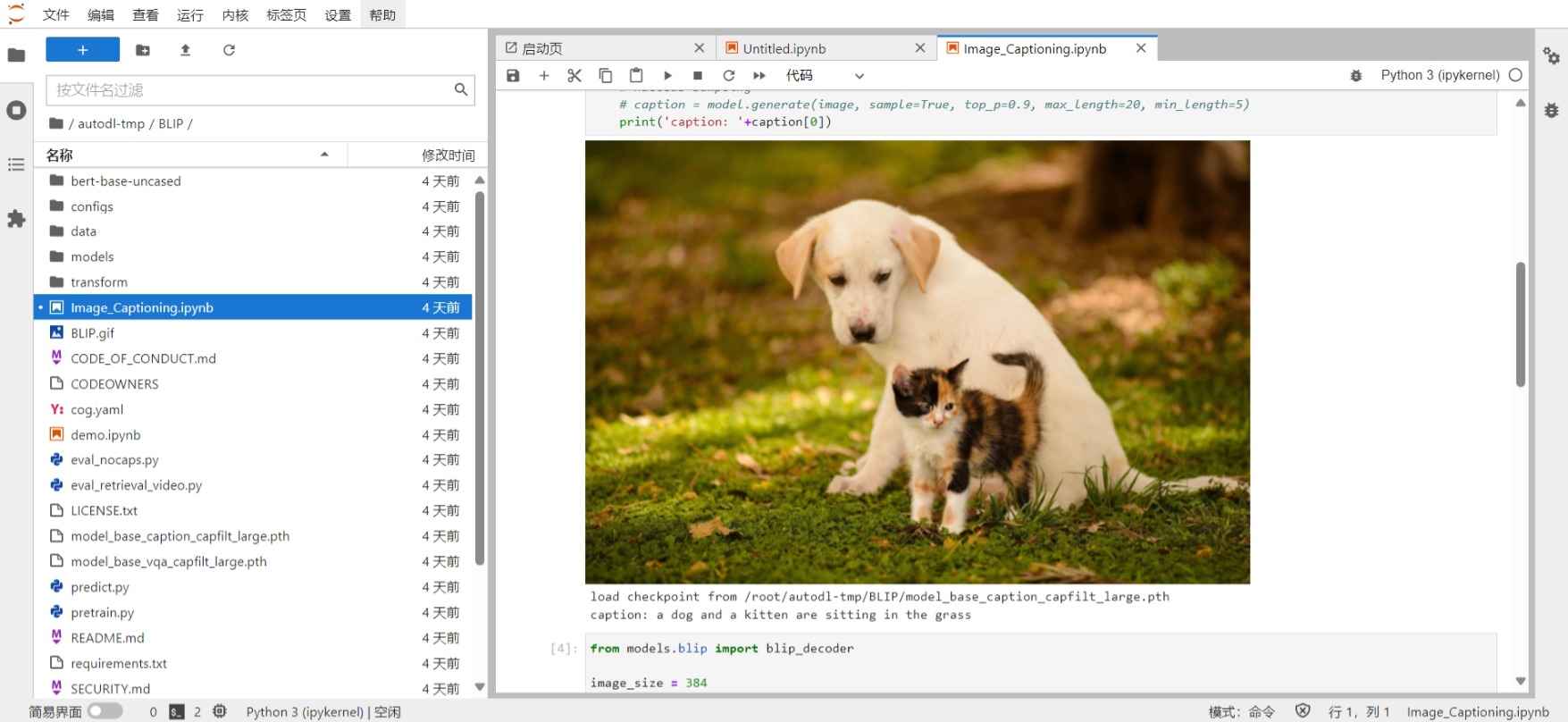Cut the selected cell using scissors icon
Image resolution: width=1568 pixels, height=722 pixels.
[574, 76]
